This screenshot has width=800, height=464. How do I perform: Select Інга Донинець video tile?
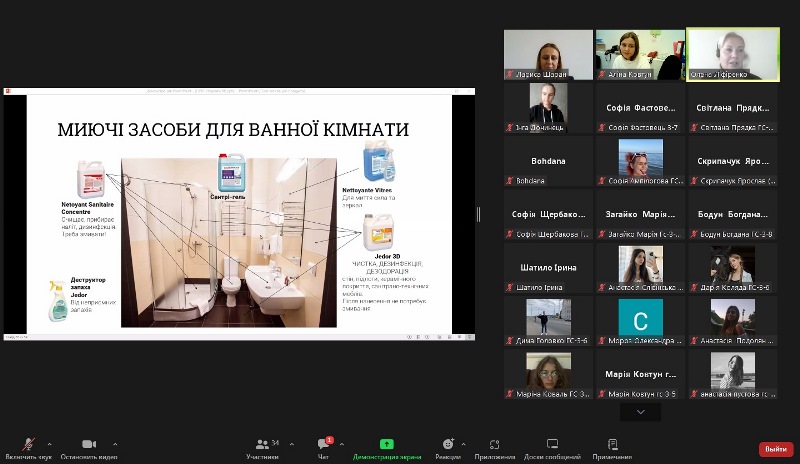coord(548,108)
